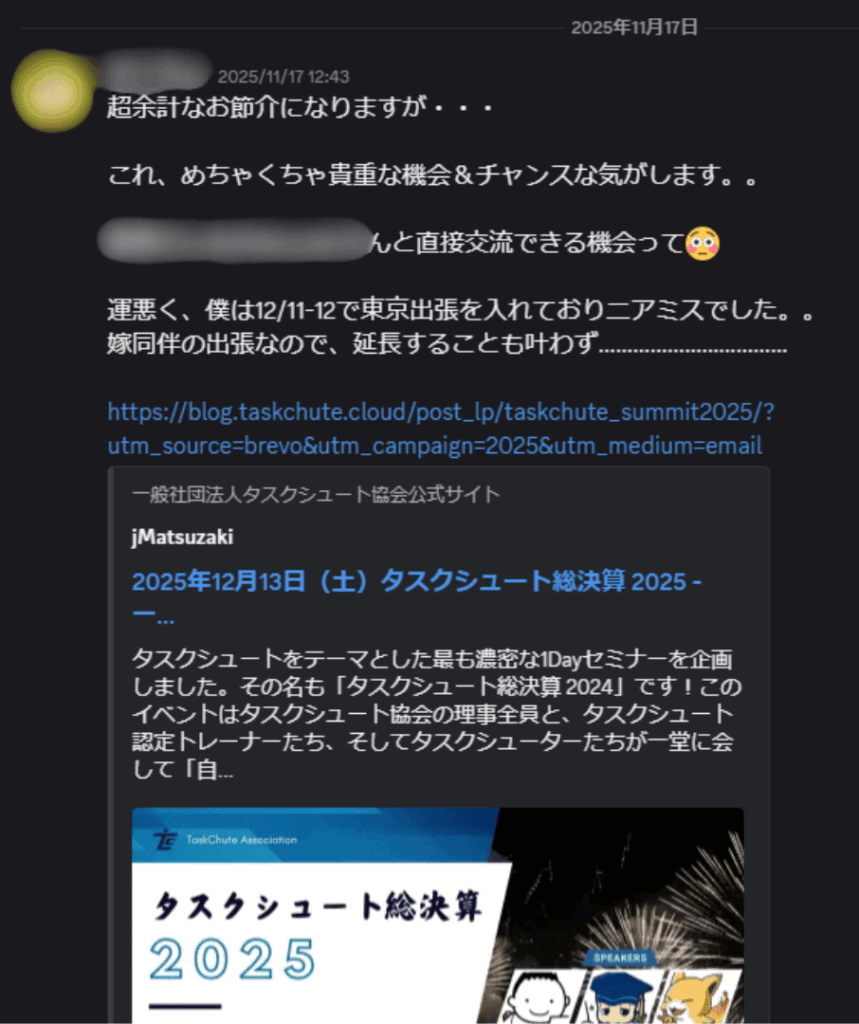Open the blurred yellow user avatar
This screenshot has width=859, height=1024.
tap(53, 91)
